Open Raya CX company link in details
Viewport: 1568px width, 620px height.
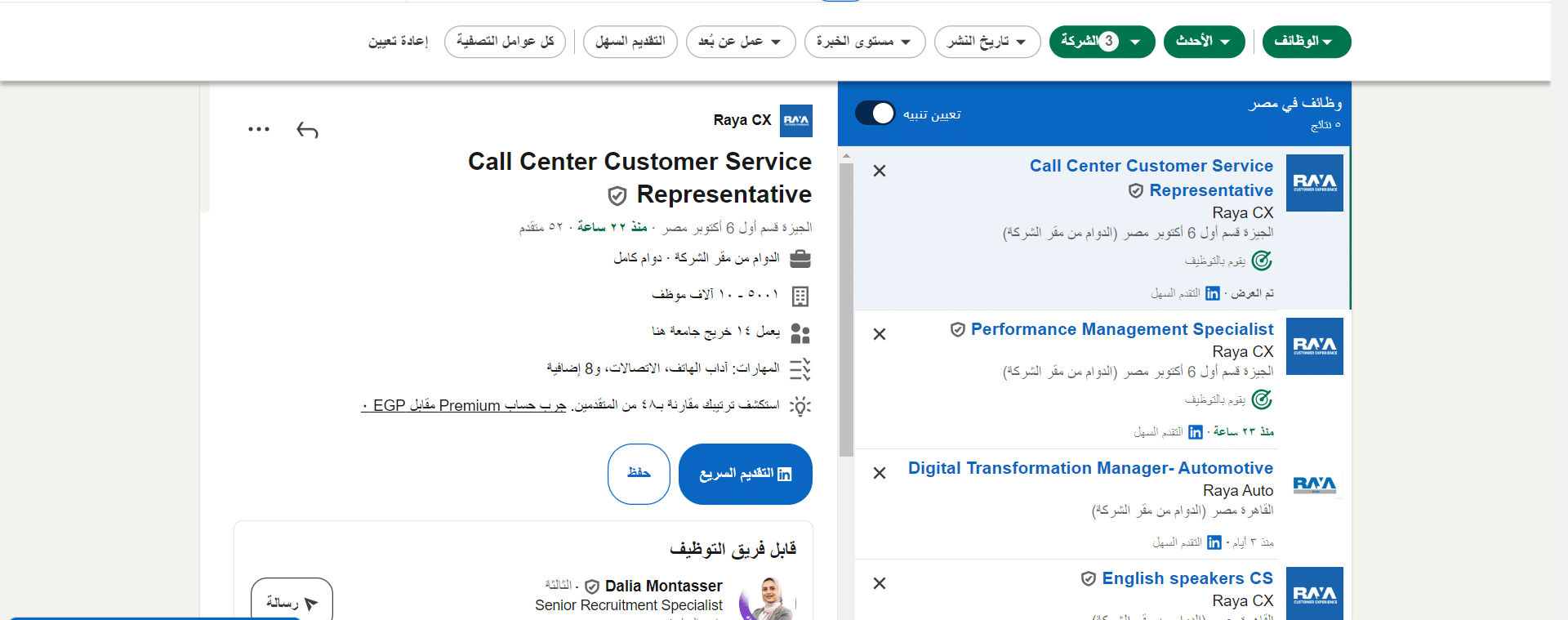coord(742,120)
